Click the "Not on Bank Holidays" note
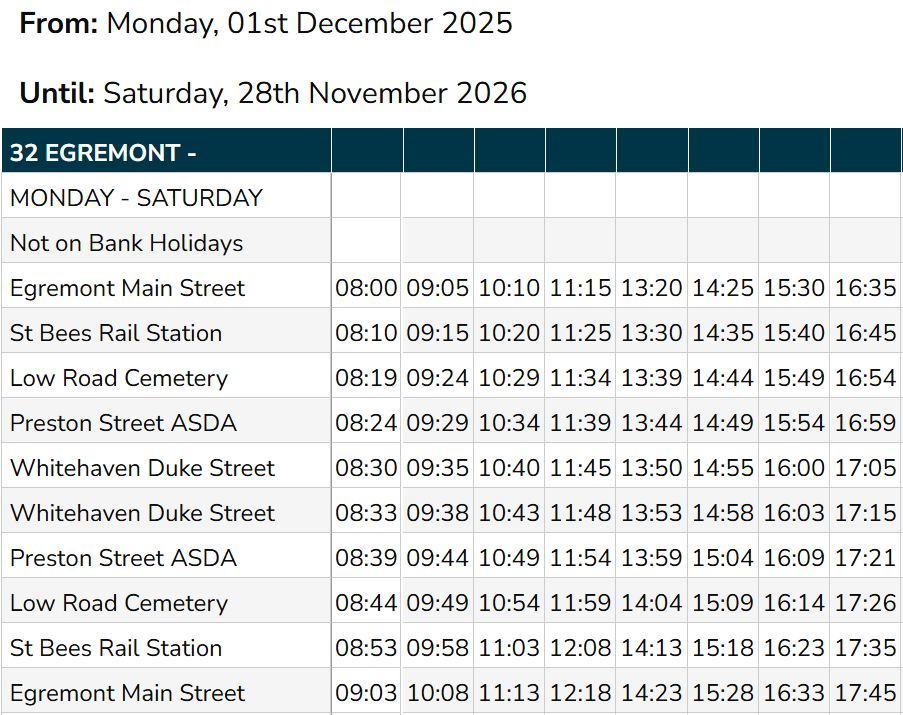Screen dimensions: 903x715 (x=127, y=243)
